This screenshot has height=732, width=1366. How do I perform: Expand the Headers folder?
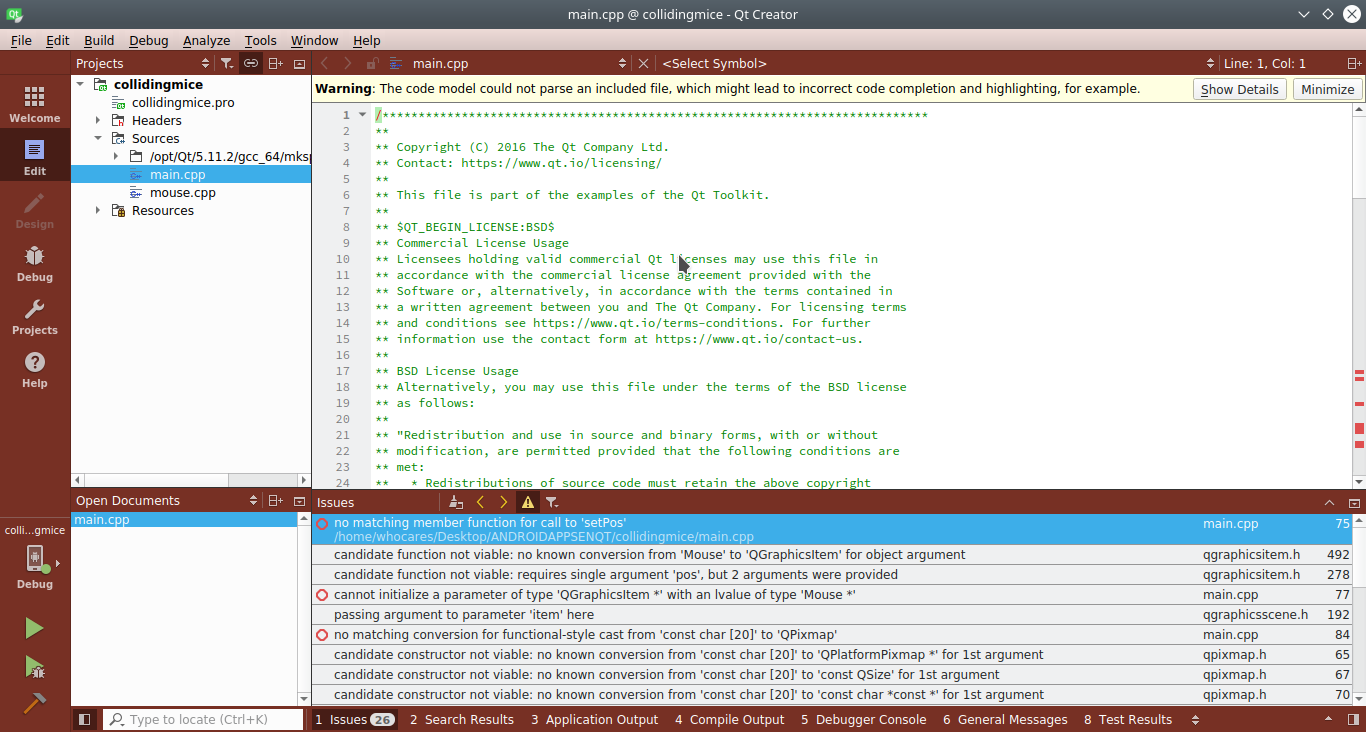pyautogui.click(x=98, y=121)
